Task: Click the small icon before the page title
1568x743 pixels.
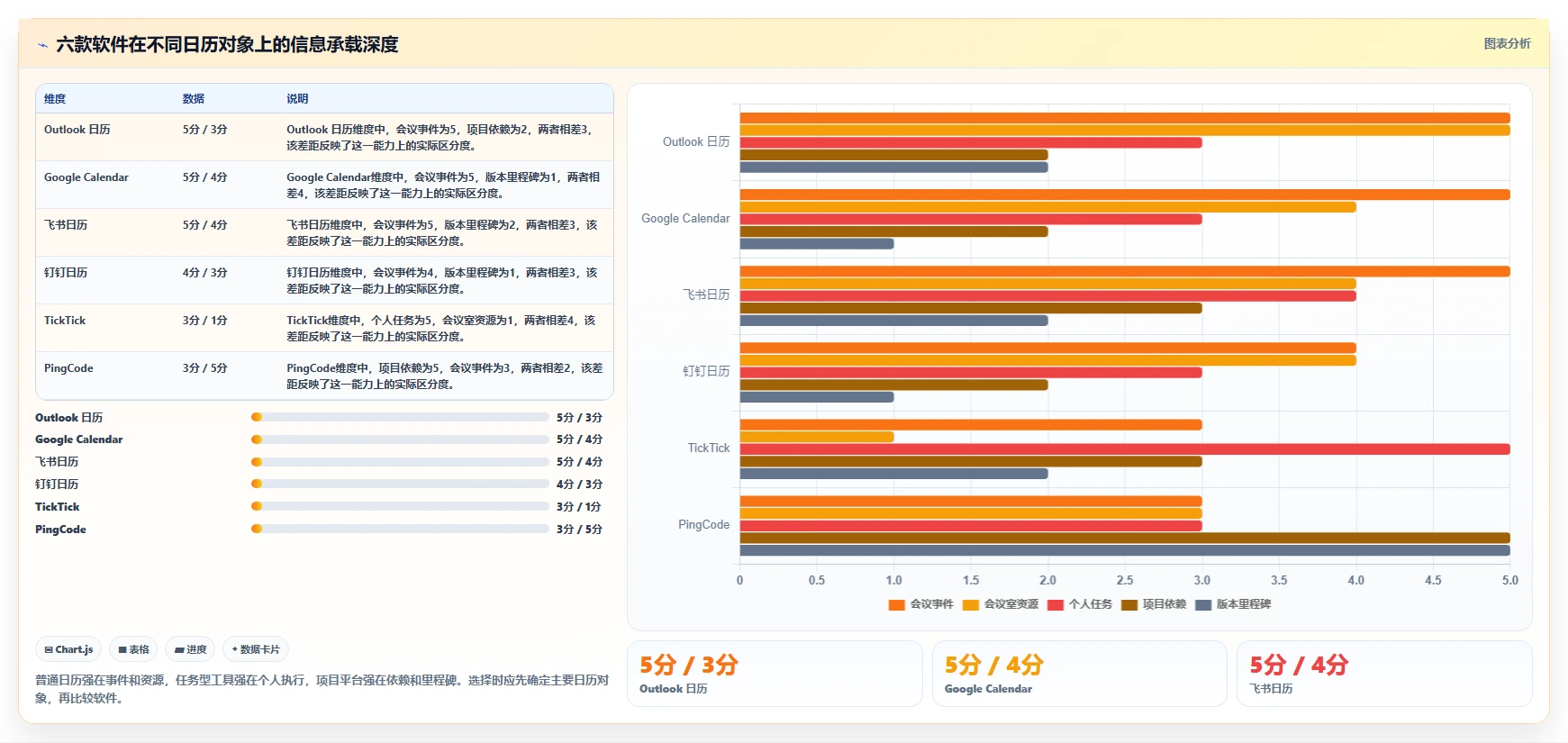Action: [42, 45]
